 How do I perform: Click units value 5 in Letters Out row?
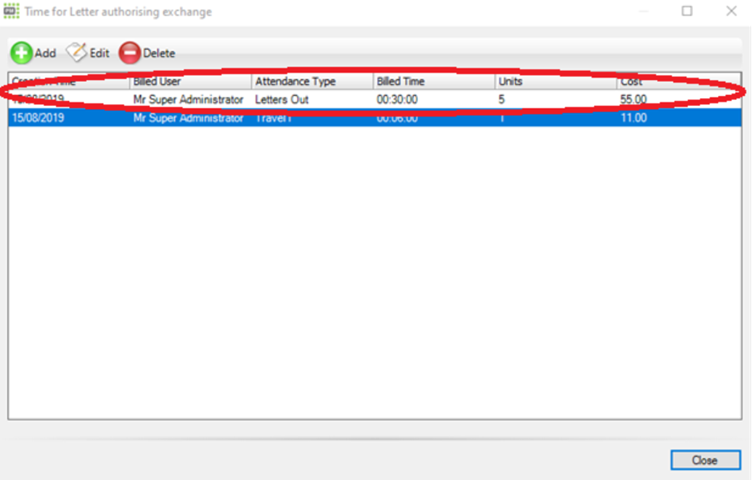pyautogui.click(x=501, y=100)
